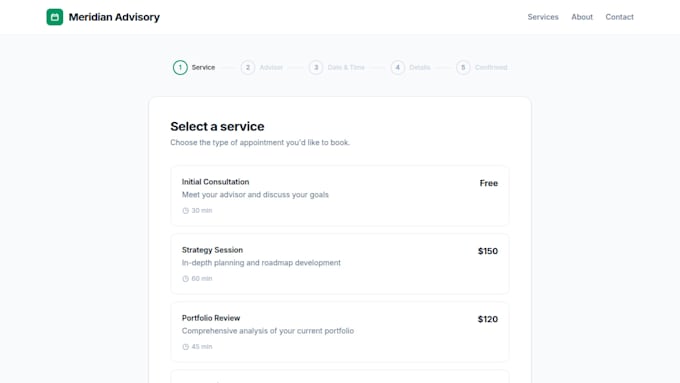Select step 4 Details circle
Image resolution: width=680 pixels, height=383 pixels.
397,67
